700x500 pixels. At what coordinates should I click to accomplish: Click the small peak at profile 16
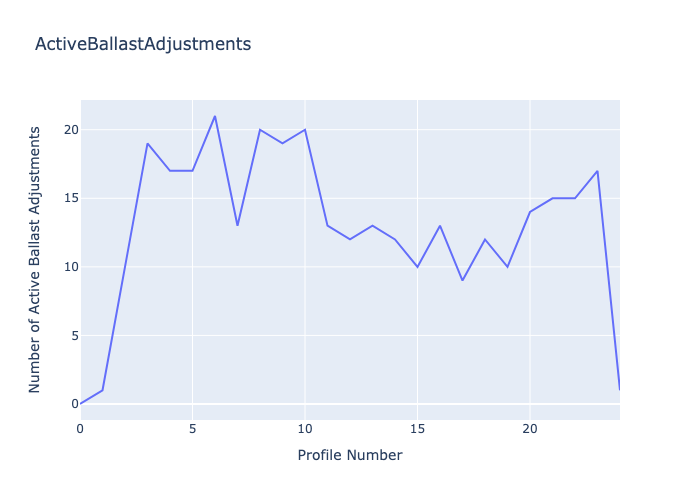pyautogui.click(x=440, y=225)
